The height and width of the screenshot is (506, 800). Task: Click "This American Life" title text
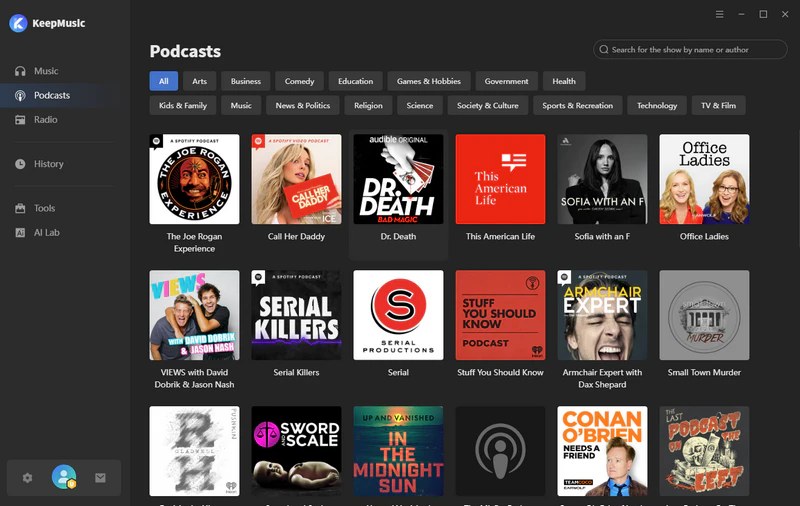click(501, 237)
